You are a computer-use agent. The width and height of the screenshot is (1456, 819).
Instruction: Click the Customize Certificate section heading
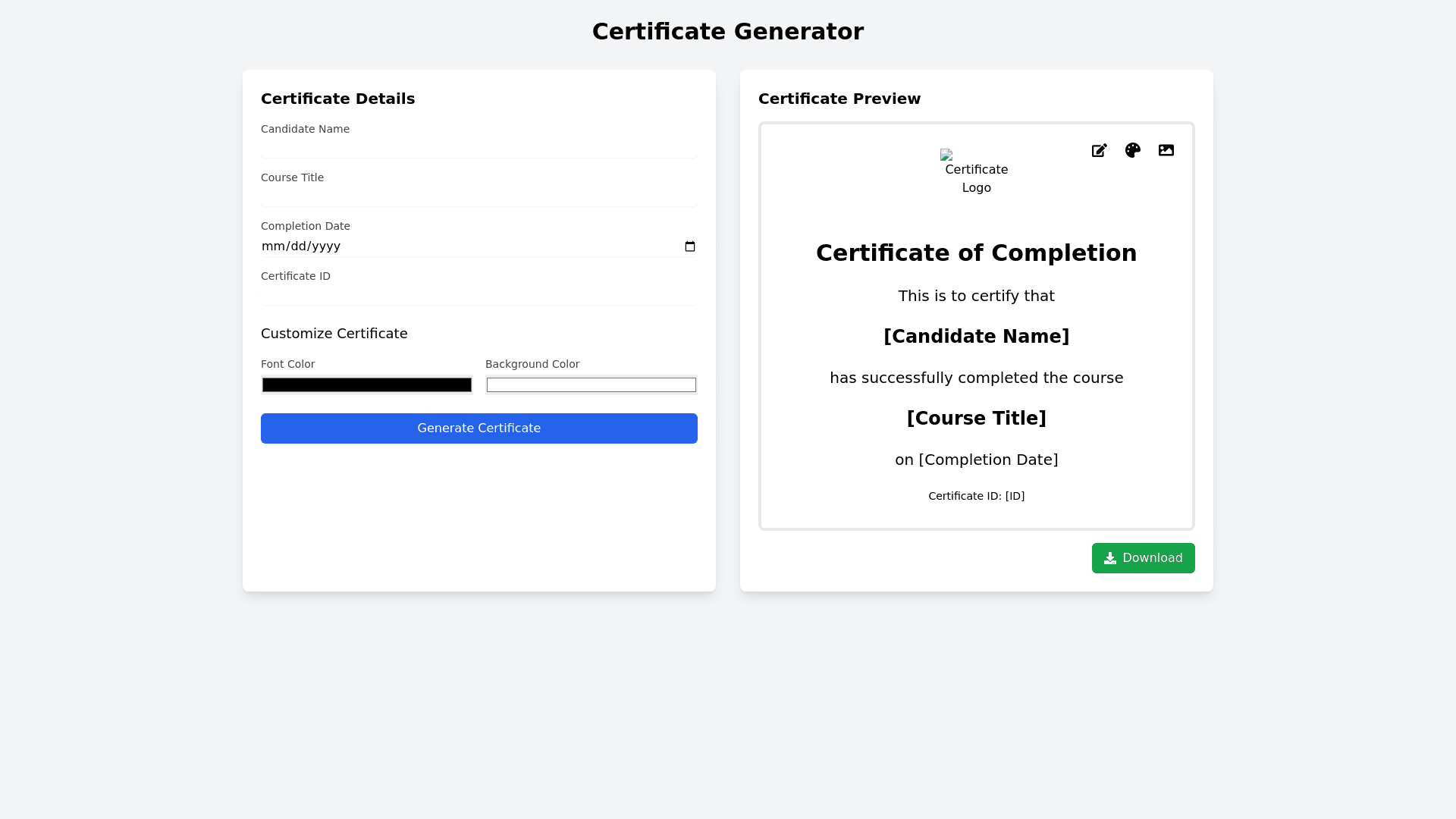tap(334, 334)
